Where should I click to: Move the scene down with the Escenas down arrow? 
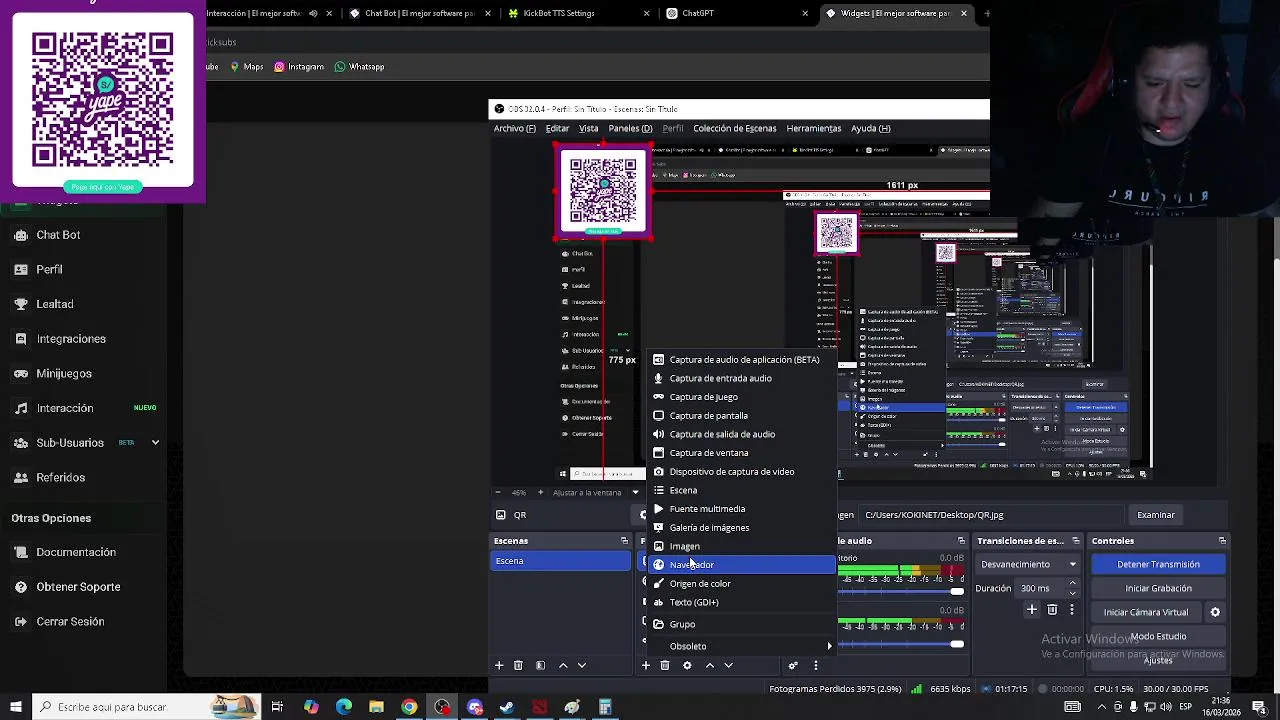pos(582,666)
